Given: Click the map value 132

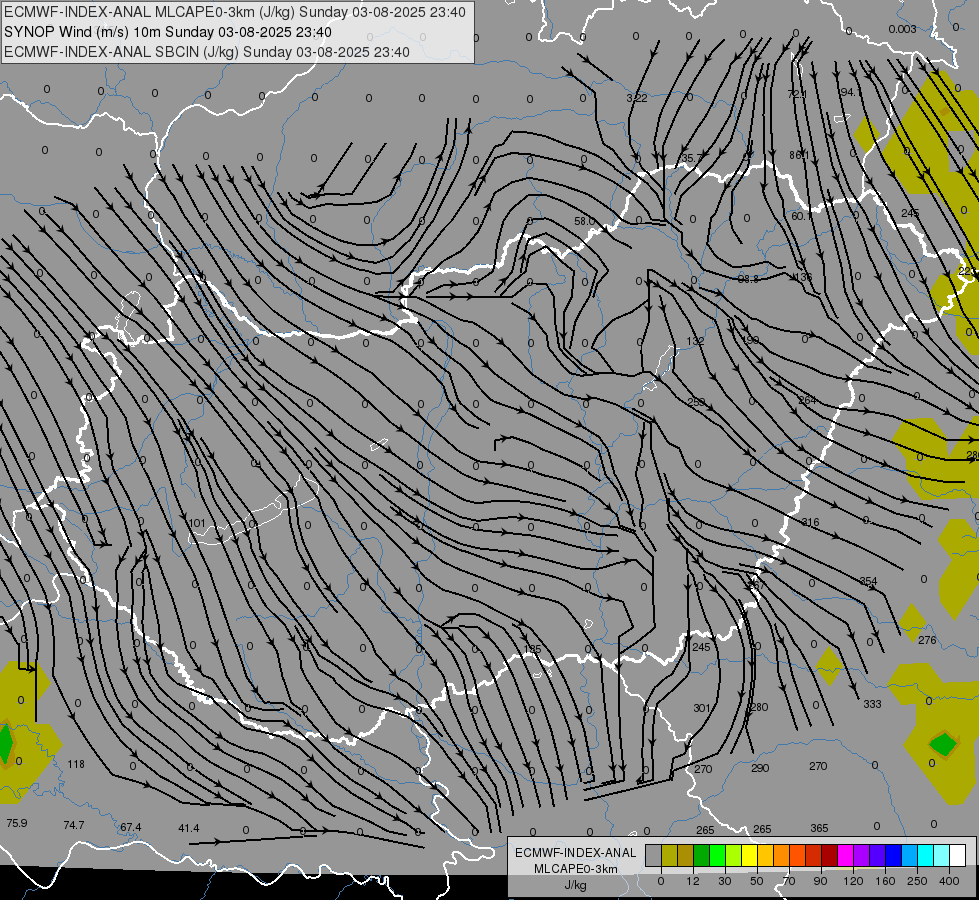Looking at the screenshot, I should [x=695, y=341].
